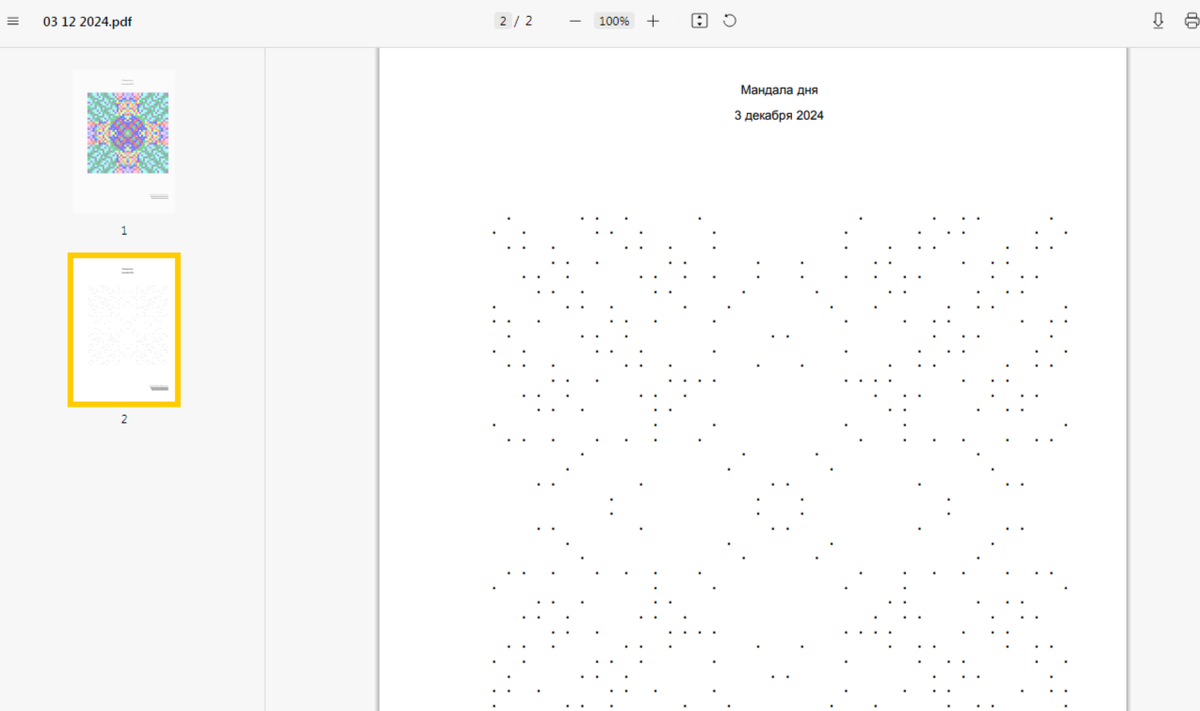Toggle the sidebar menu hamburger icon
This screenshot has width=1200, height=711.
(x=13, y=21)
